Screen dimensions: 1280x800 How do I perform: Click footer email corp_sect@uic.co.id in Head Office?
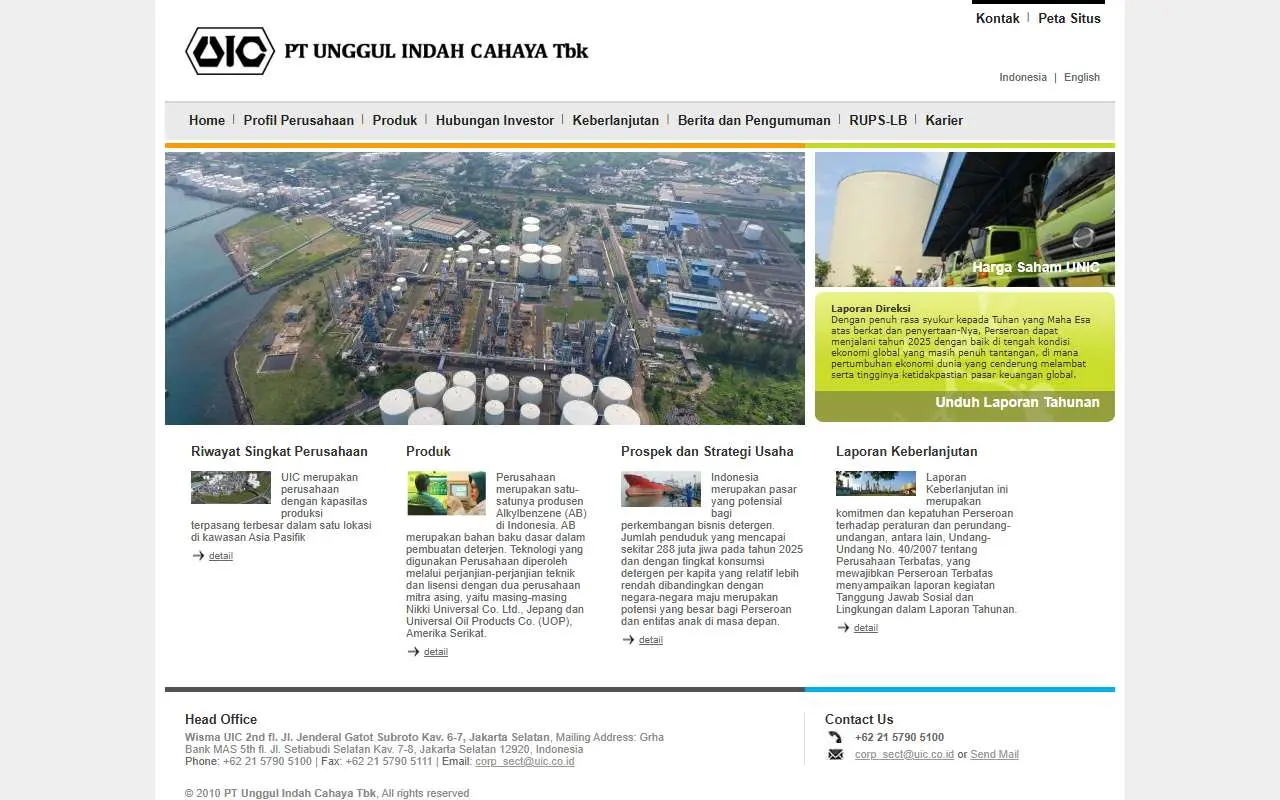pos(525,761)
